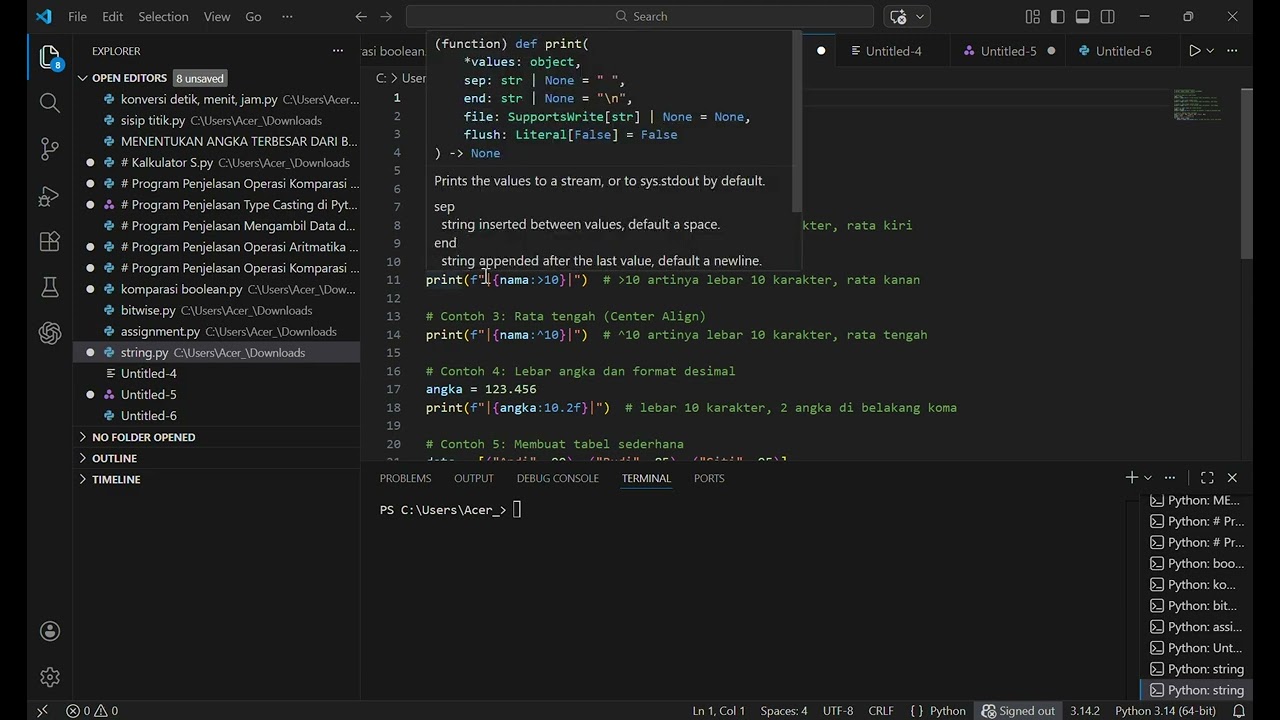Open the Search view in activity bar

50,102
